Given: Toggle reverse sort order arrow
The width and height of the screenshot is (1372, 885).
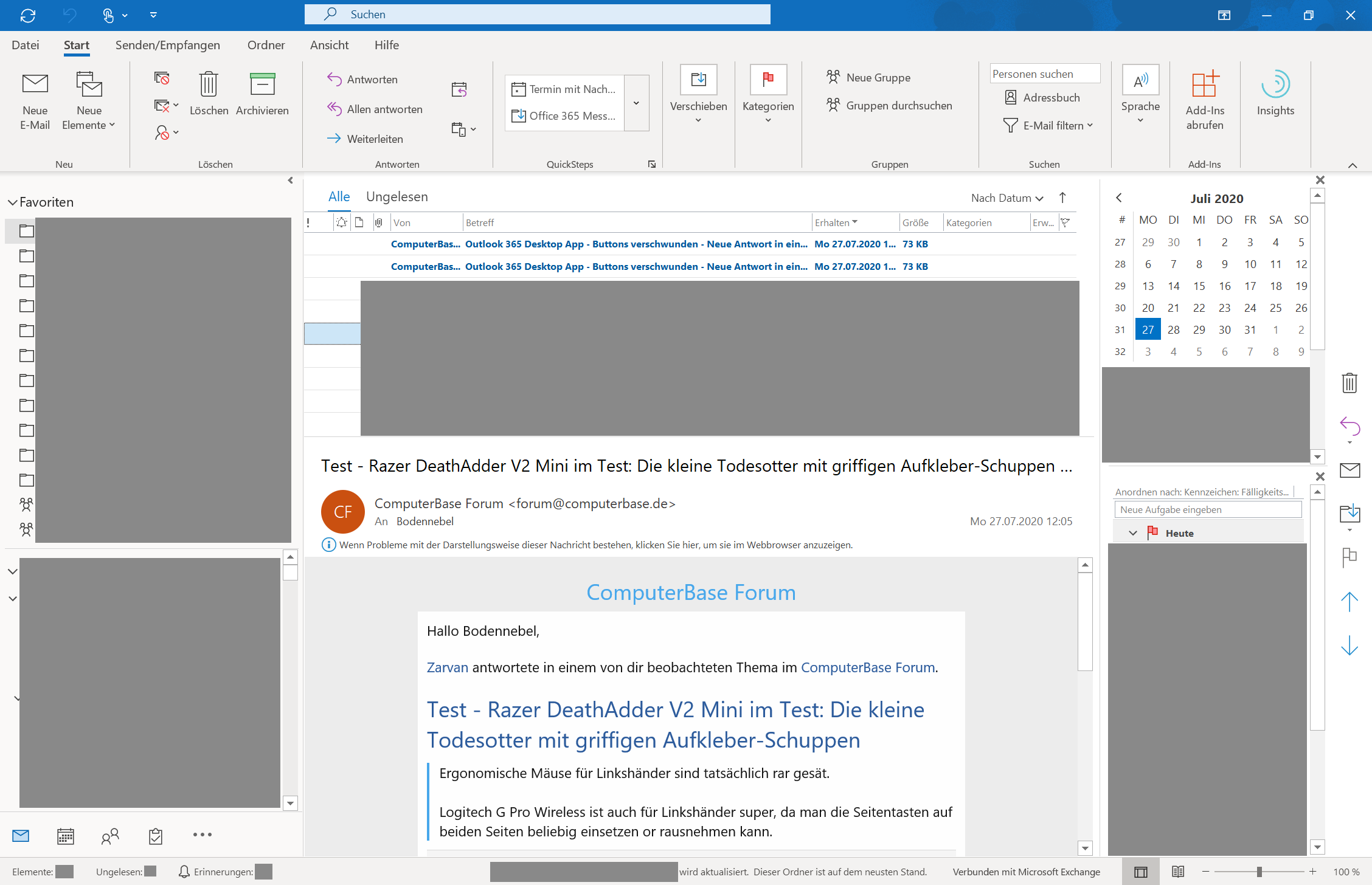Looking at the screenshot, I should pyautogui.click(x=1062, y=198).
